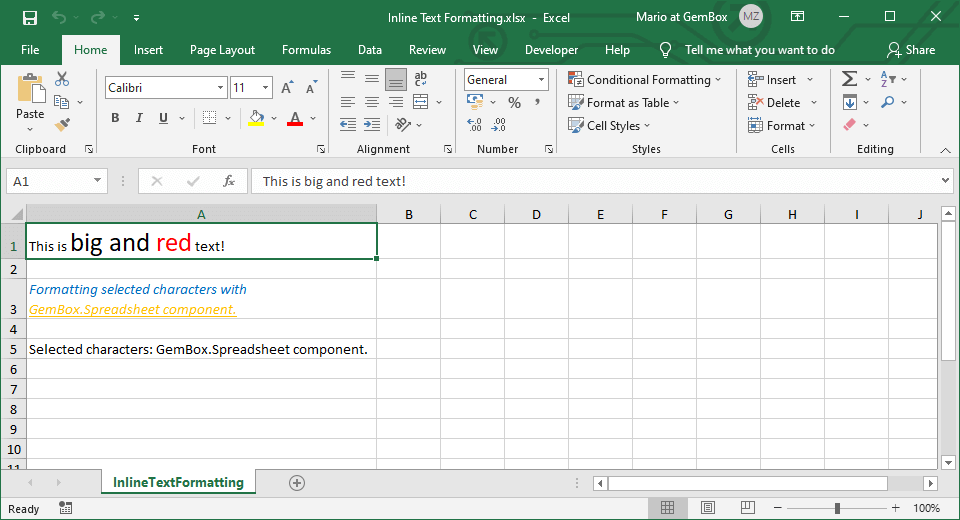Viewport: 960px width, 520px height.
Task: Open the Calibri font name dropdown
Action: (x=220, y=88)
